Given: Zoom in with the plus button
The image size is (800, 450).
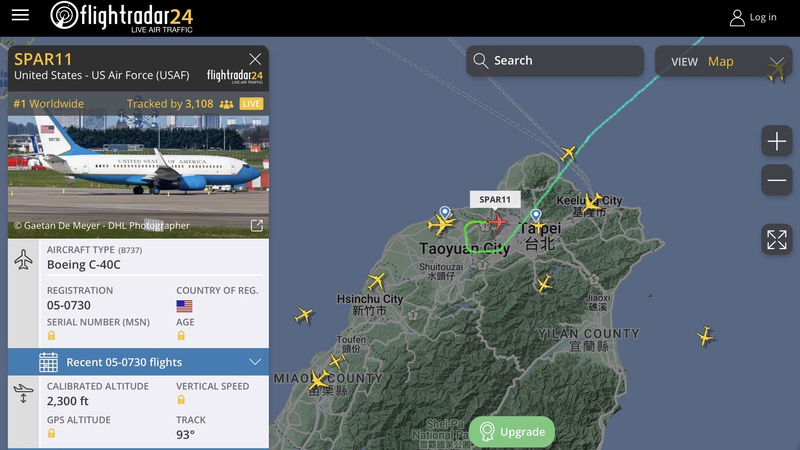Looking at the screenshot, I should point(777,141).
